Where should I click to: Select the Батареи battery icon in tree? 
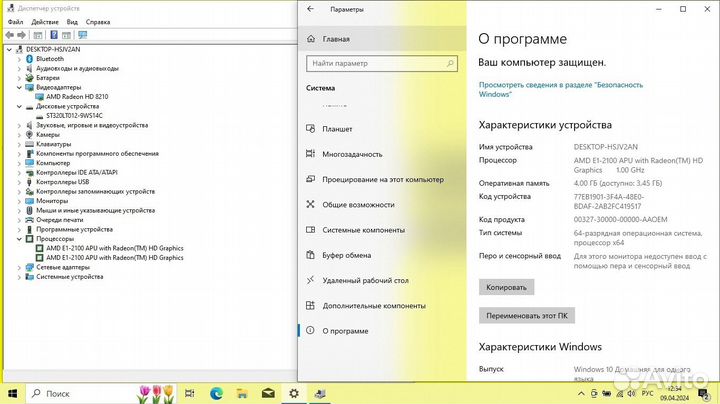(29, 78)
